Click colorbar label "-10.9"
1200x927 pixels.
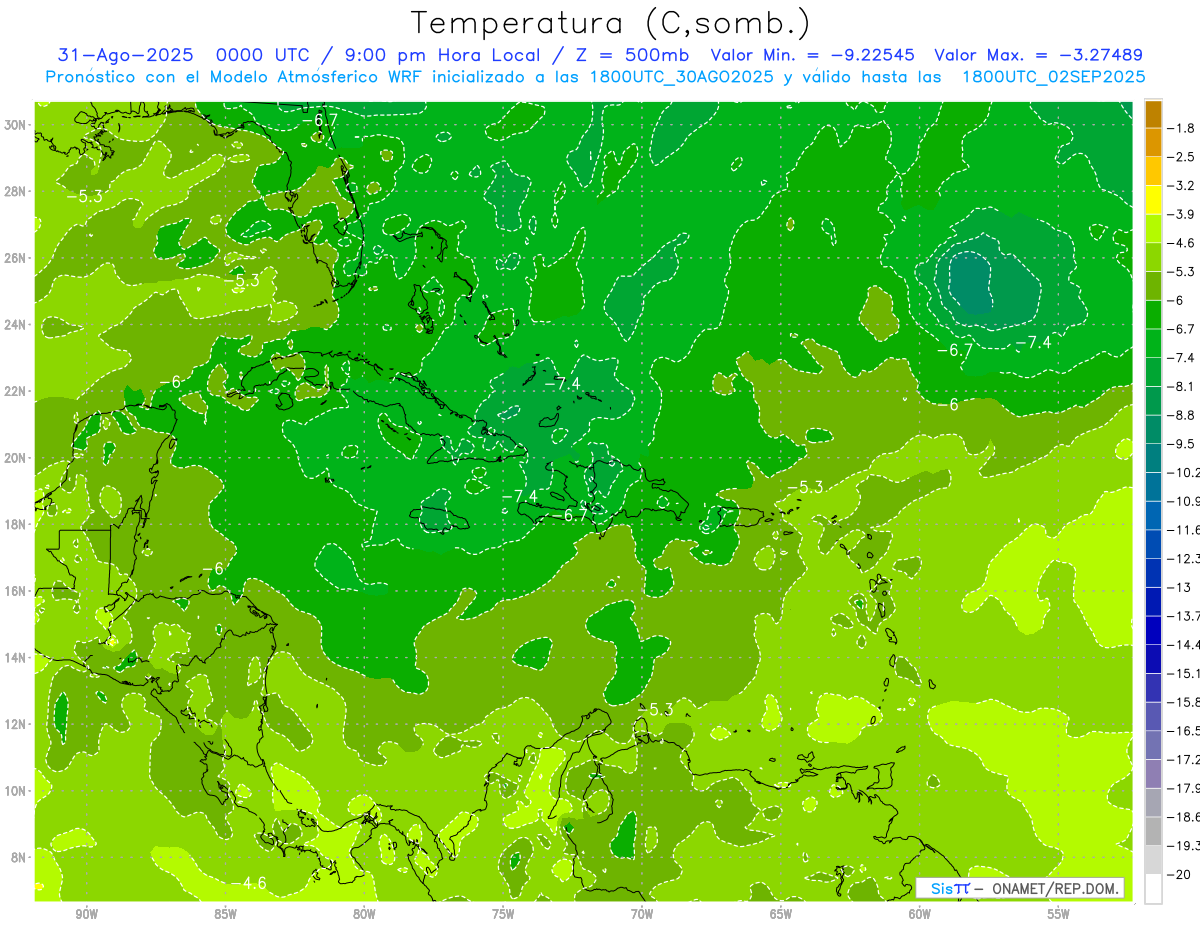click(1185, 501)
